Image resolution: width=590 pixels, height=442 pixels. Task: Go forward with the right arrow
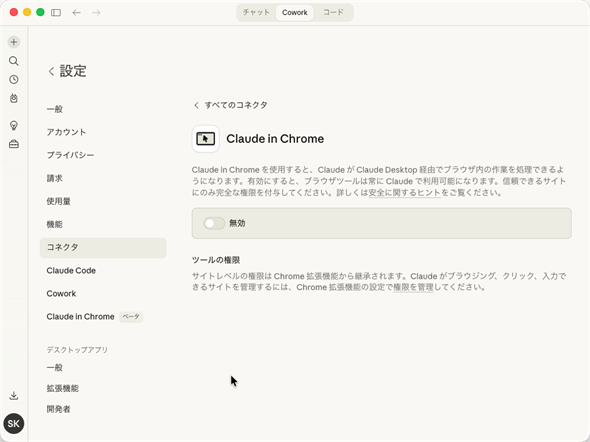coord(96,13)
